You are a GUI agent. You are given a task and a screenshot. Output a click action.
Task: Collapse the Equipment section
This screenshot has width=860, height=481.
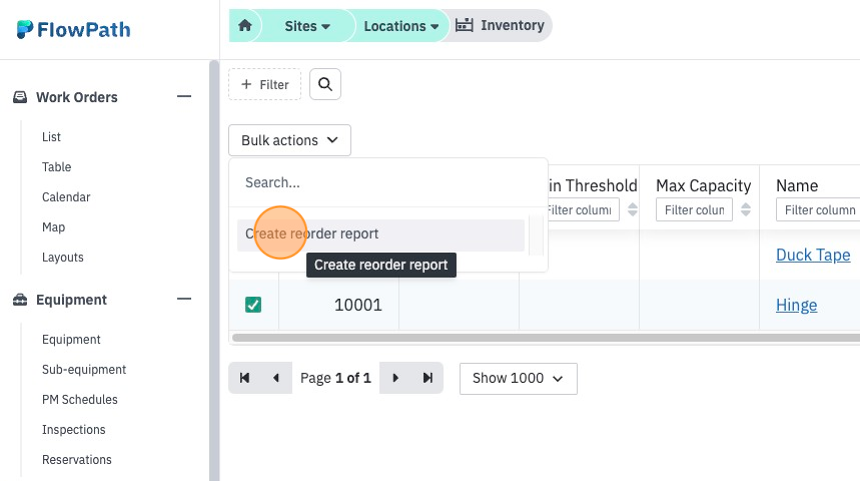tap(184, 299)
